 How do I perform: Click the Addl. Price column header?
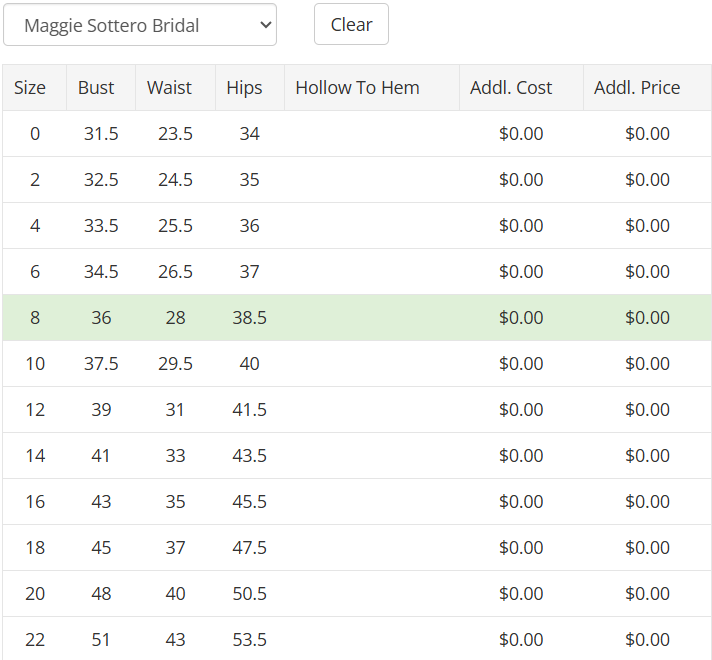coord(637,88)
